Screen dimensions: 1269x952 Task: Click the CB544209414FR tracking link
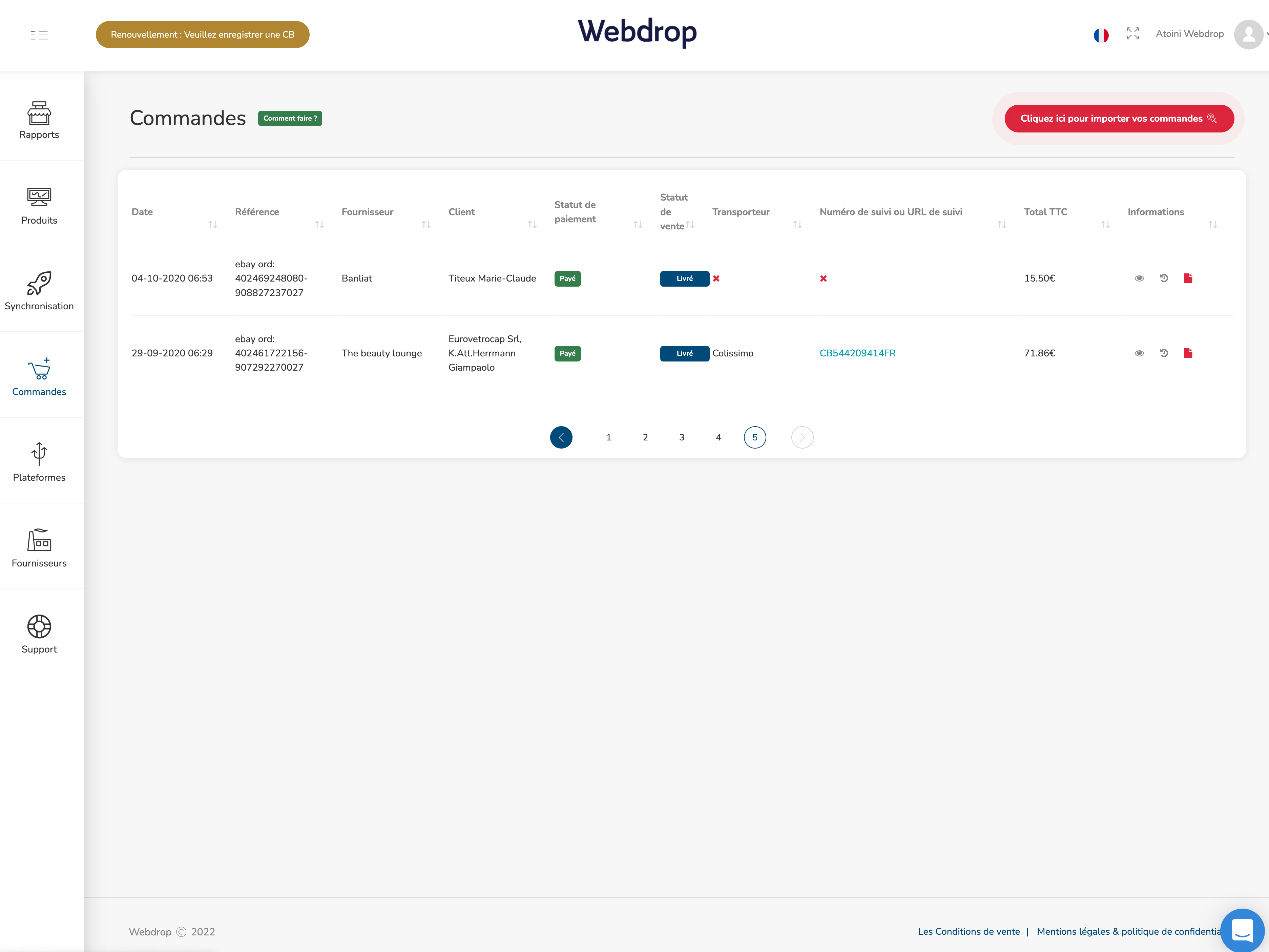pos(857,353)
